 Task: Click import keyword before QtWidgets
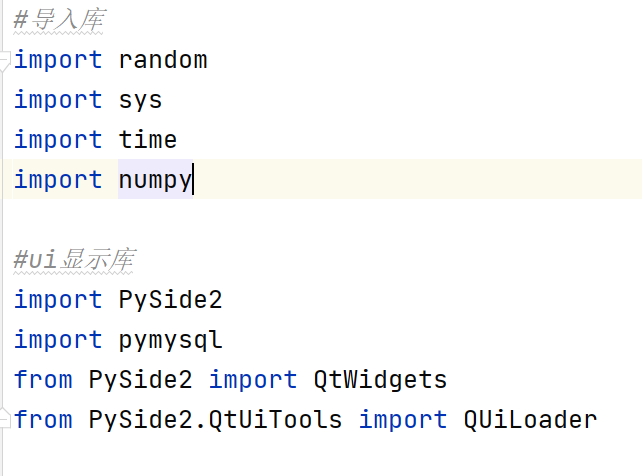253,380
